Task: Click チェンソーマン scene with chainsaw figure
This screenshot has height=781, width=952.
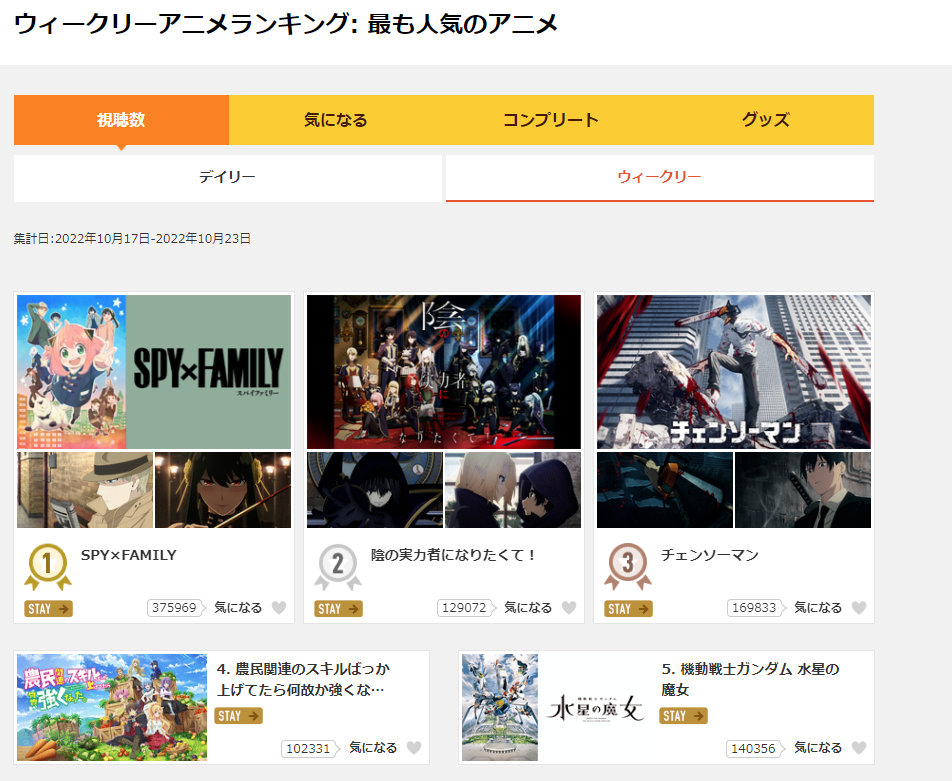Action: (665, 490)
